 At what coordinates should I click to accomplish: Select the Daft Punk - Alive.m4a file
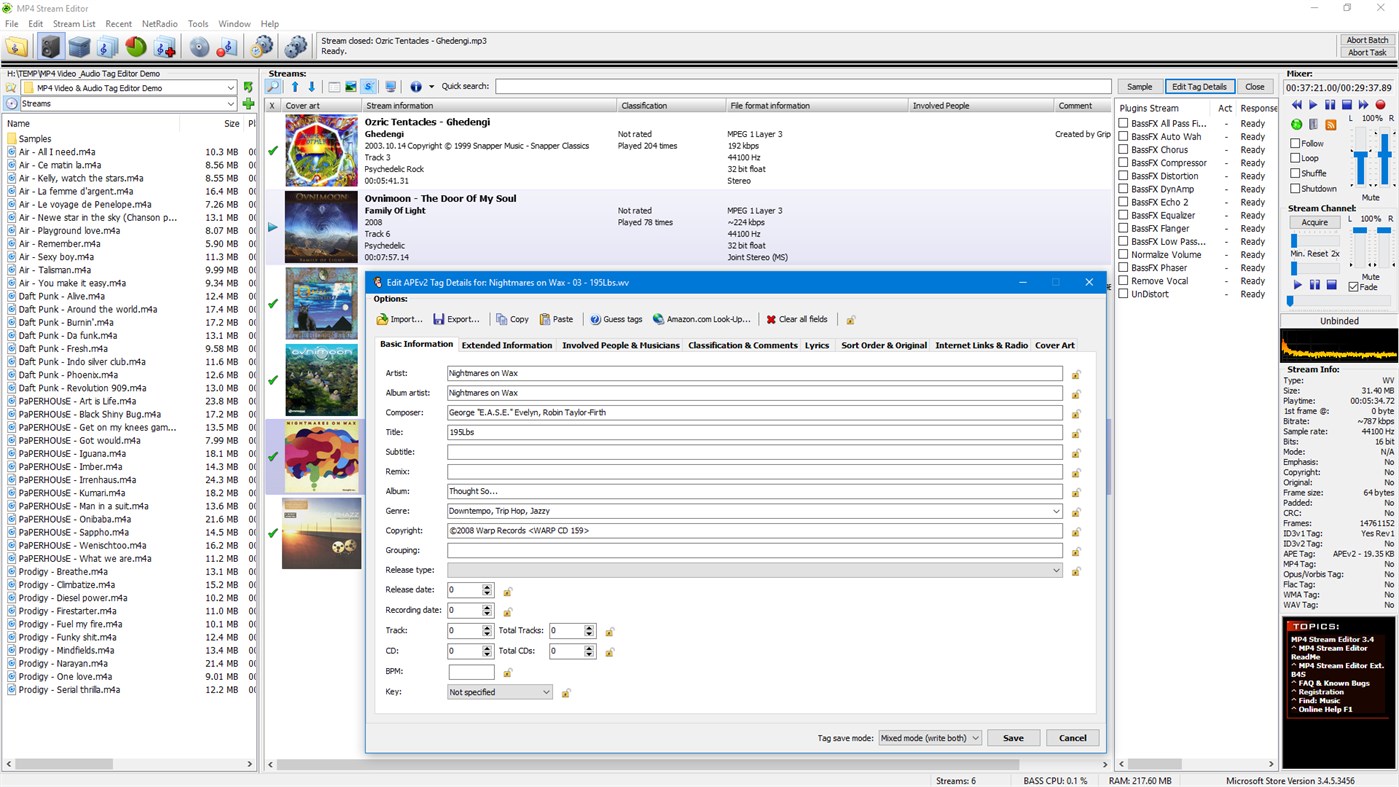pos(60,296)
